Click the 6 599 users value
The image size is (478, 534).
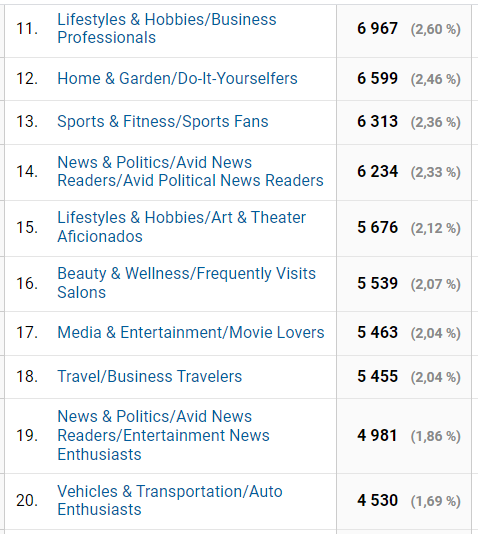[x=377, y=79]
